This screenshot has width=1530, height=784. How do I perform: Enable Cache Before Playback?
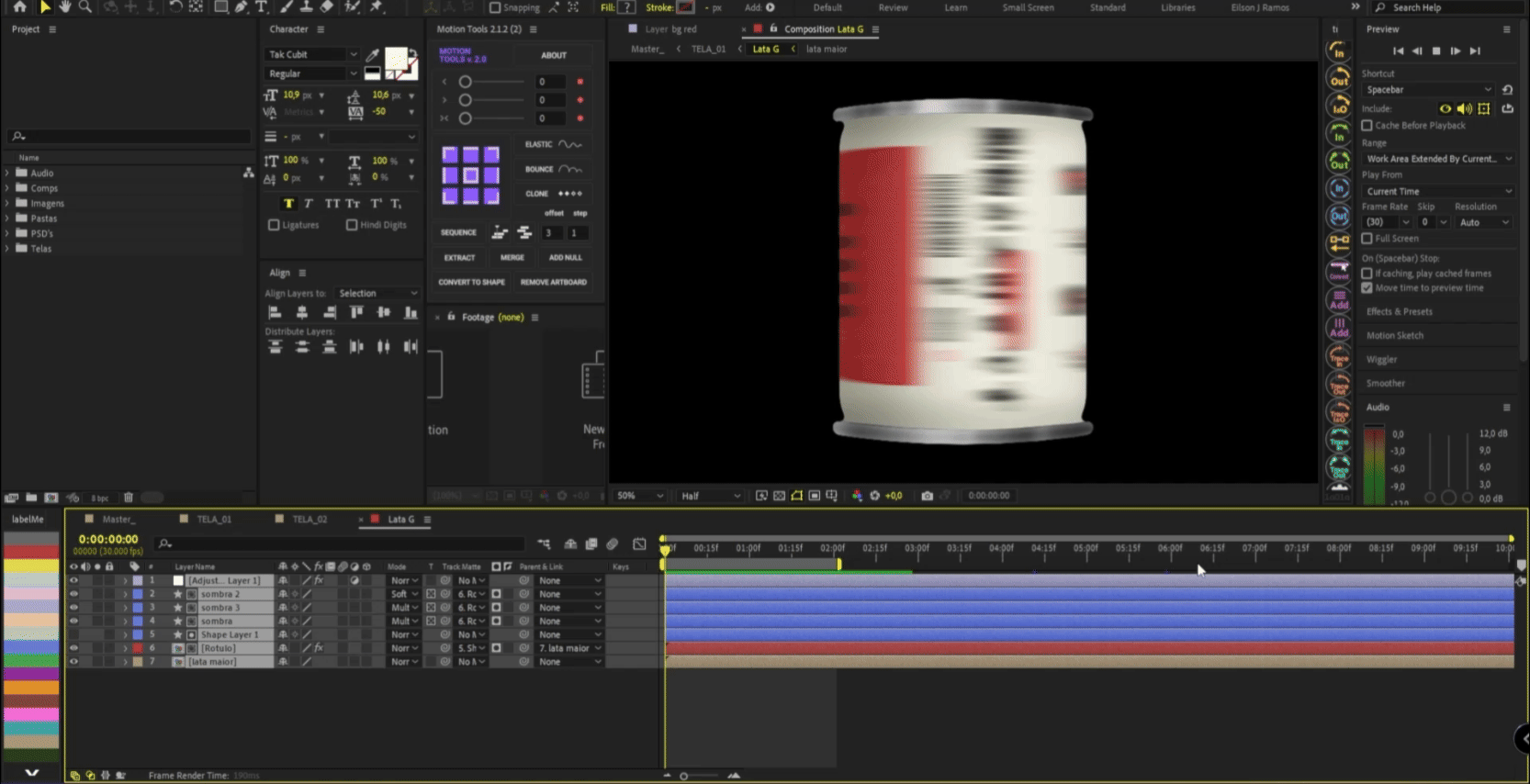1367,126
